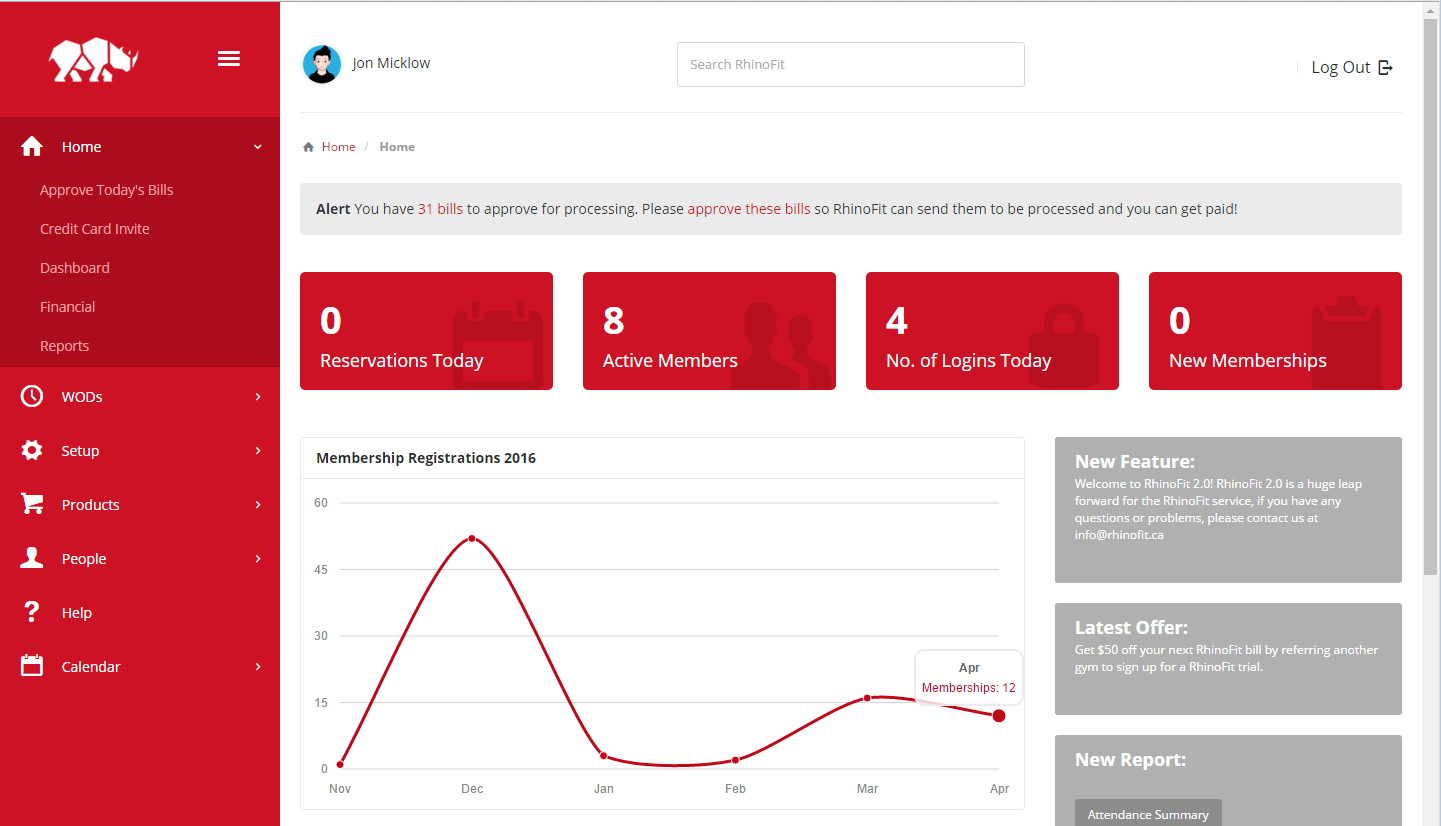
Task: Focus the Search RhinoFit field
Action: (851, 64)
